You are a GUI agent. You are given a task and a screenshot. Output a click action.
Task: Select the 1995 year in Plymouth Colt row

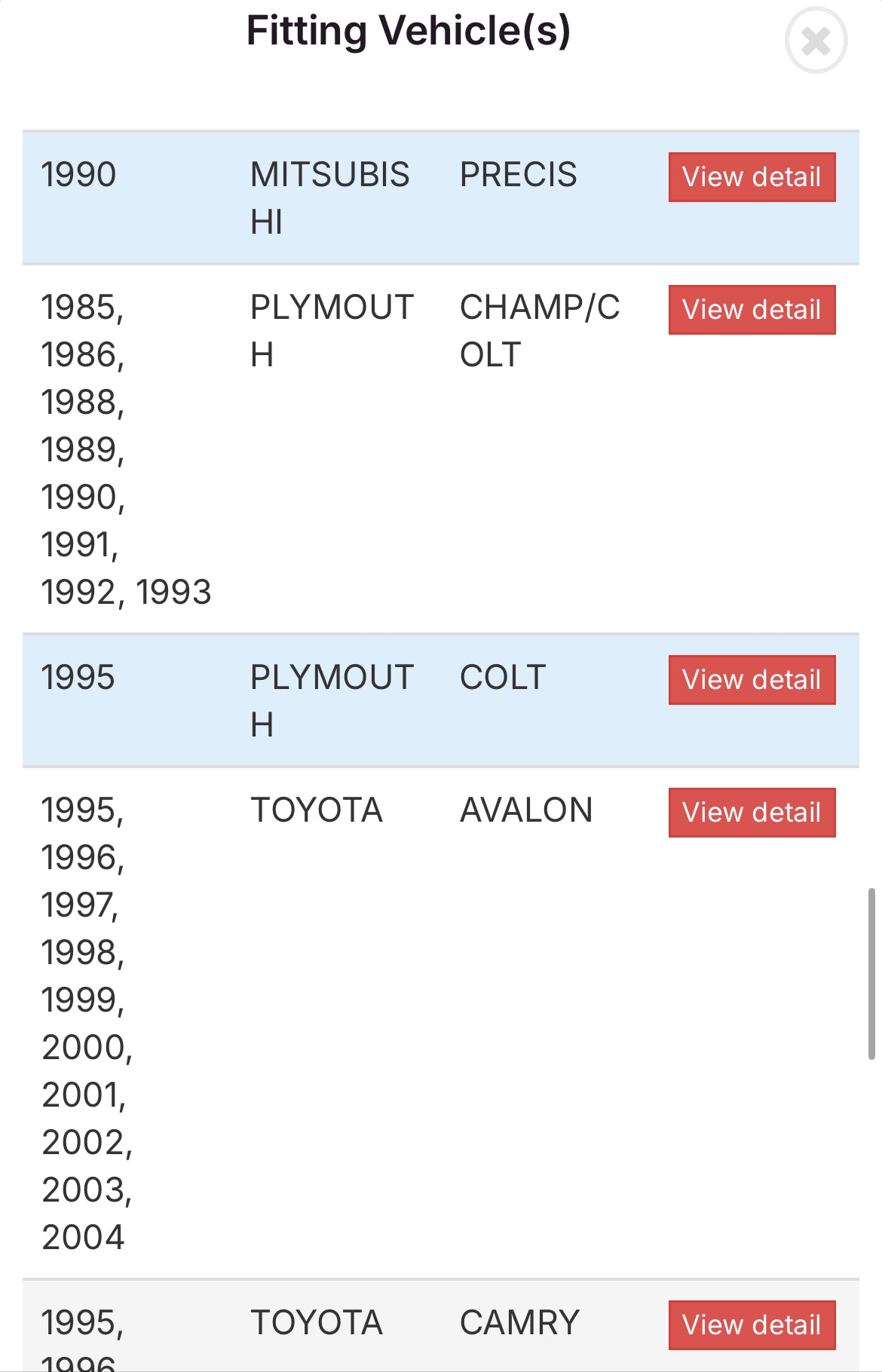(x=78, y=678)
